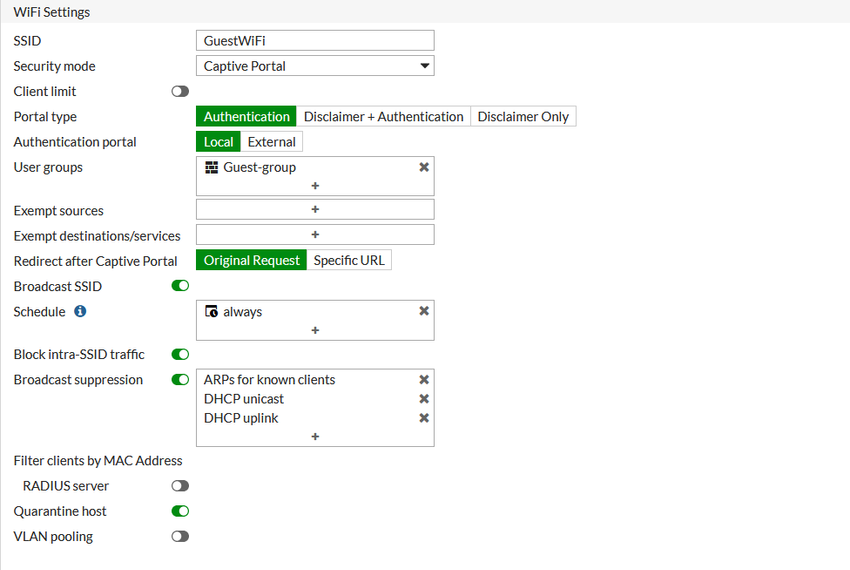The image size is (850, 570).
Task: Add a user group with plus icon
Action: tap(315, 186)
